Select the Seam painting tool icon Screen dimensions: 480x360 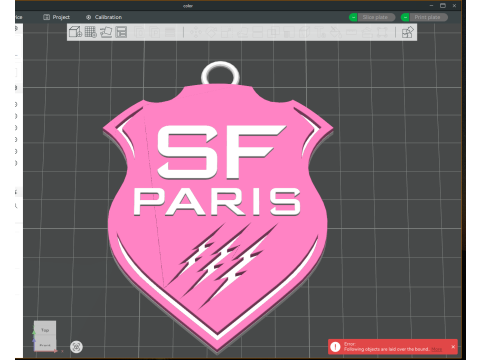pyautogui.click(x=304, y=32)
